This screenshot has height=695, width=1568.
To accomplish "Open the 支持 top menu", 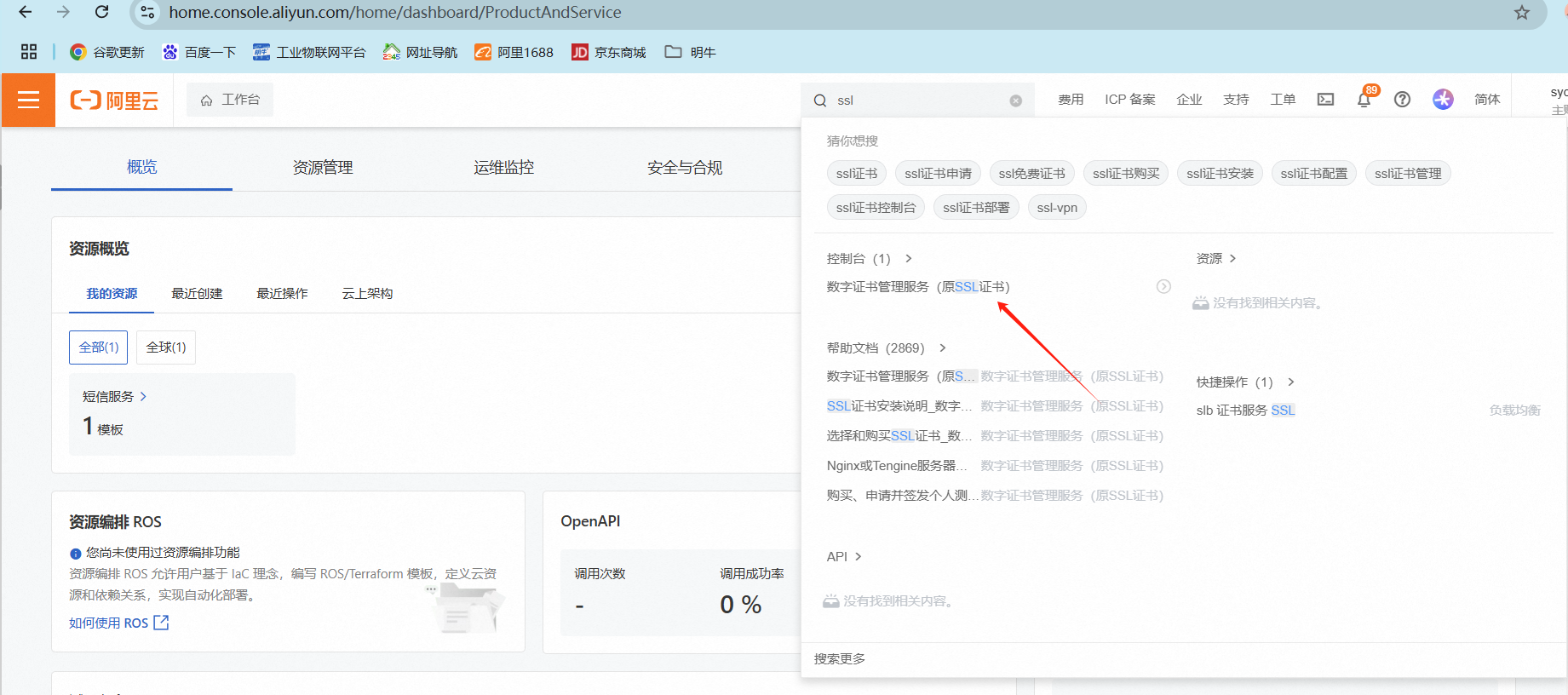I will click(x=1236, y=100).
